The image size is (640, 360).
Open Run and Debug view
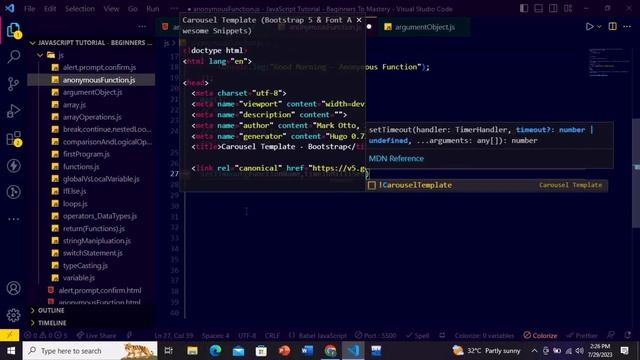[x=13, y=111]
